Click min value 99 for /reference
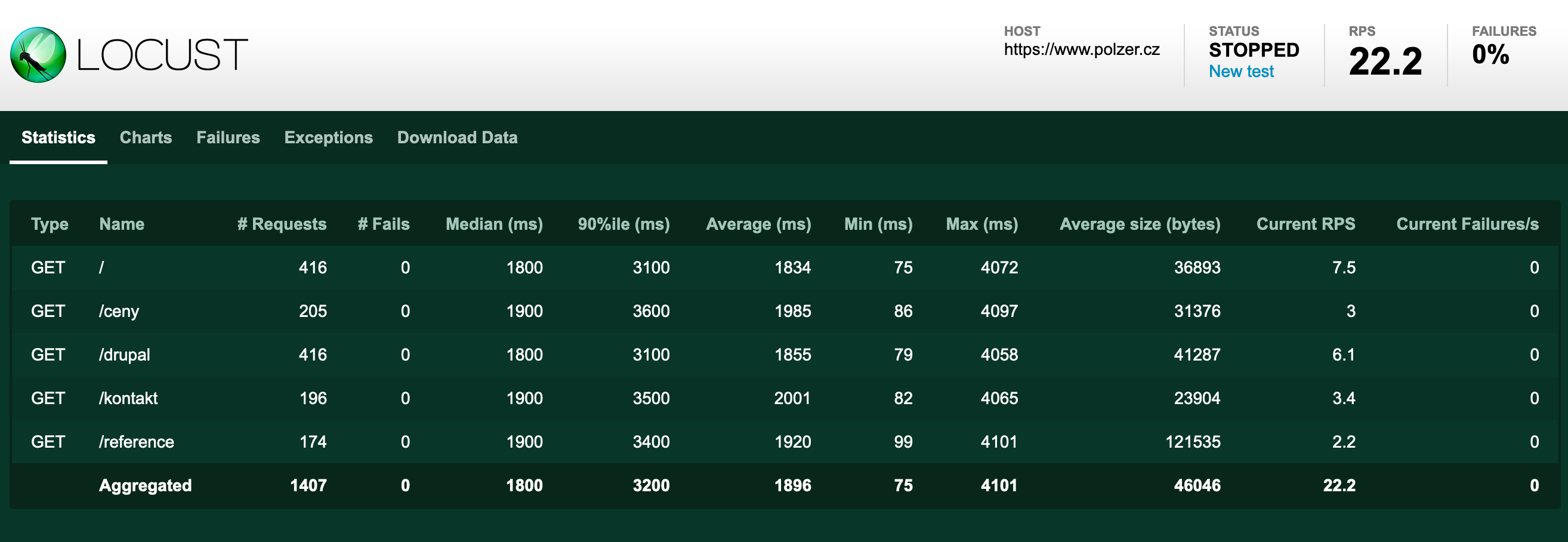 (903, 442)
